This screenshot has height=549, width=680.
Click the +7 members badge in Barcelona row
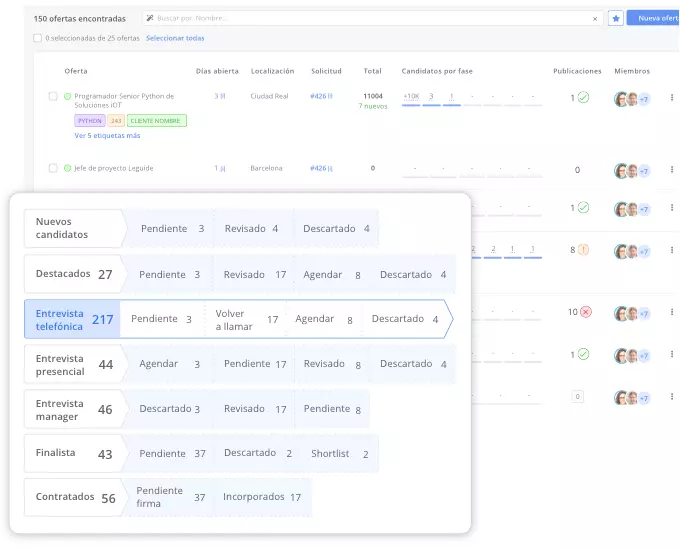(644, 171)
